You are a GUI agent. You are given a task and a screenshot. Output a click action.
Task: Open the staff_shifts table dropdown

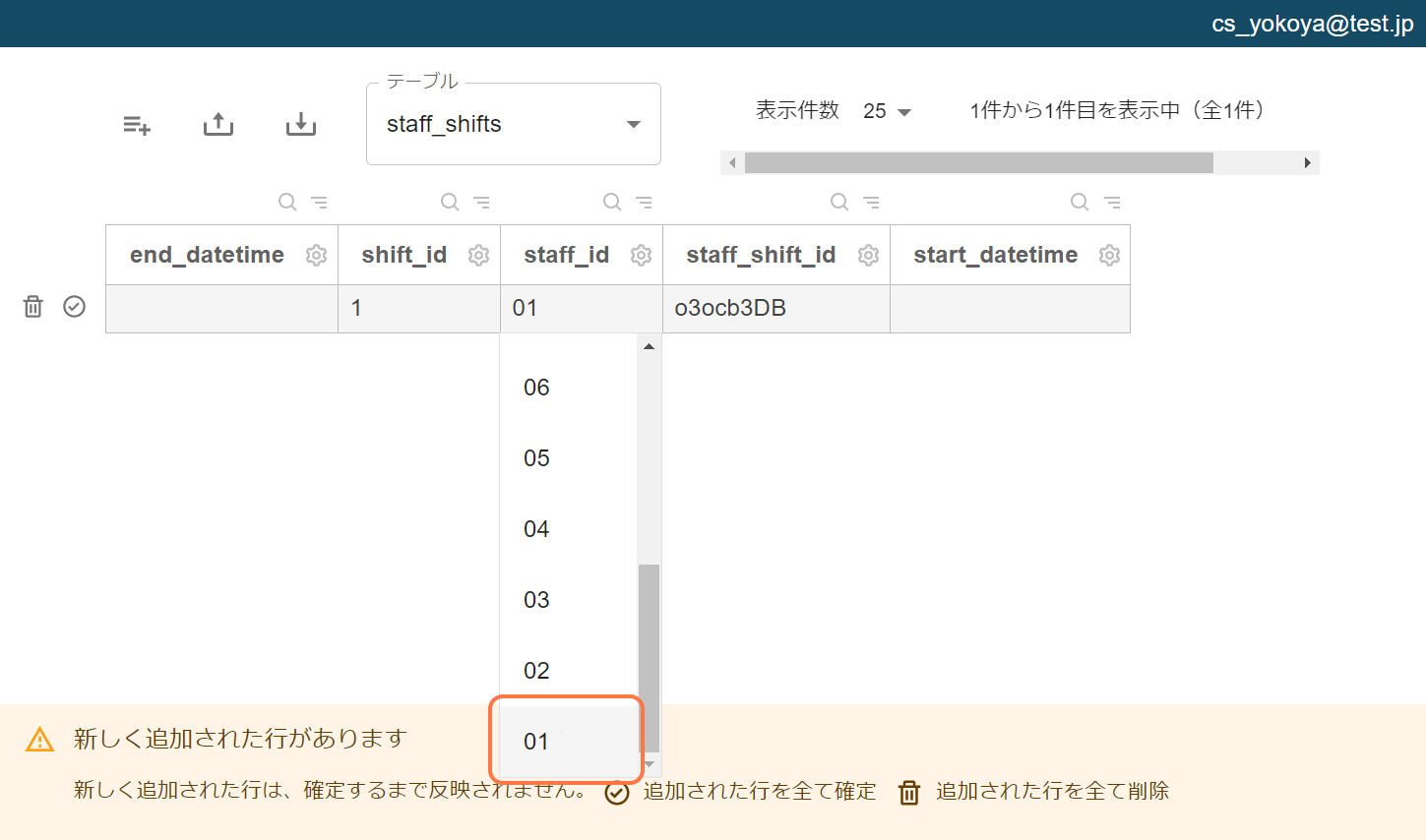pyautogui.click(x=514, y=124)
